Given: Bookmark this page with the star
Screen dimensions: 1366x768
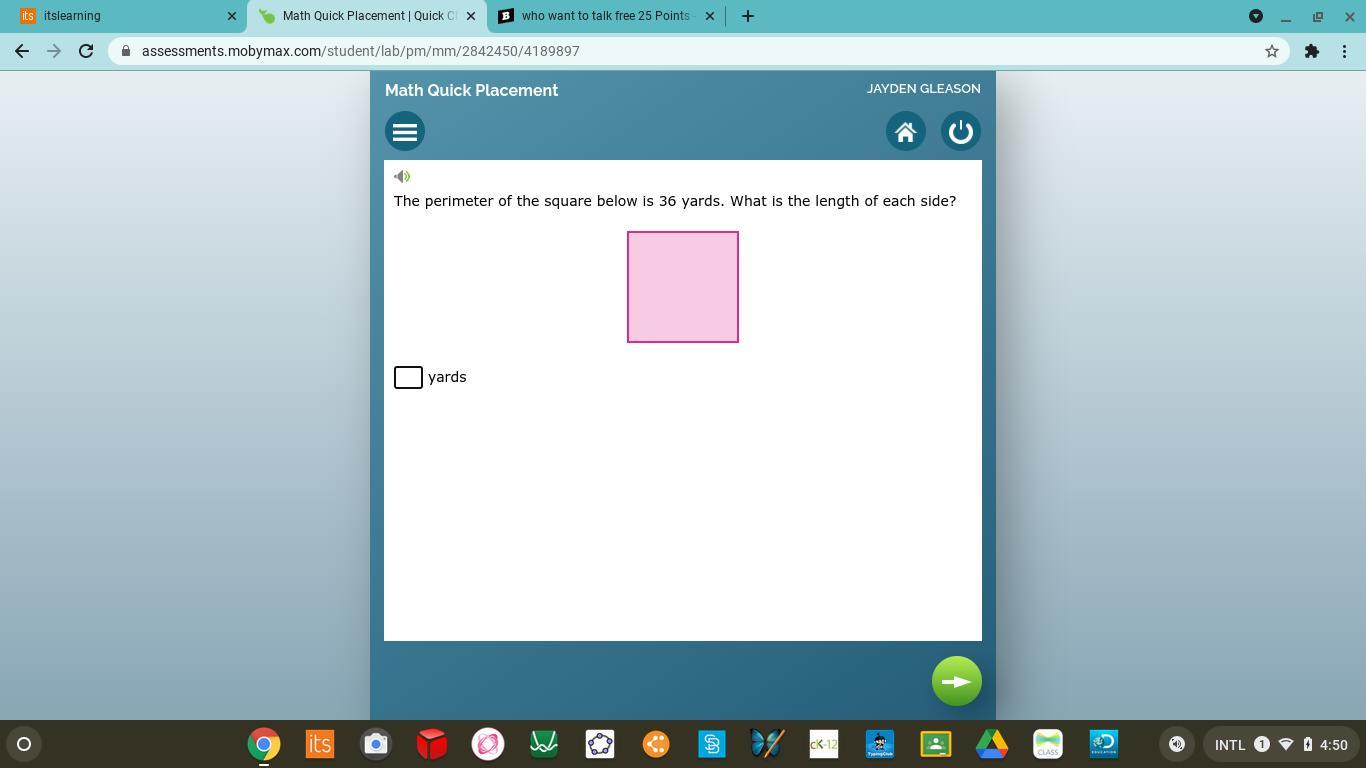Looking at the screenshot, I should [1272, 51].
